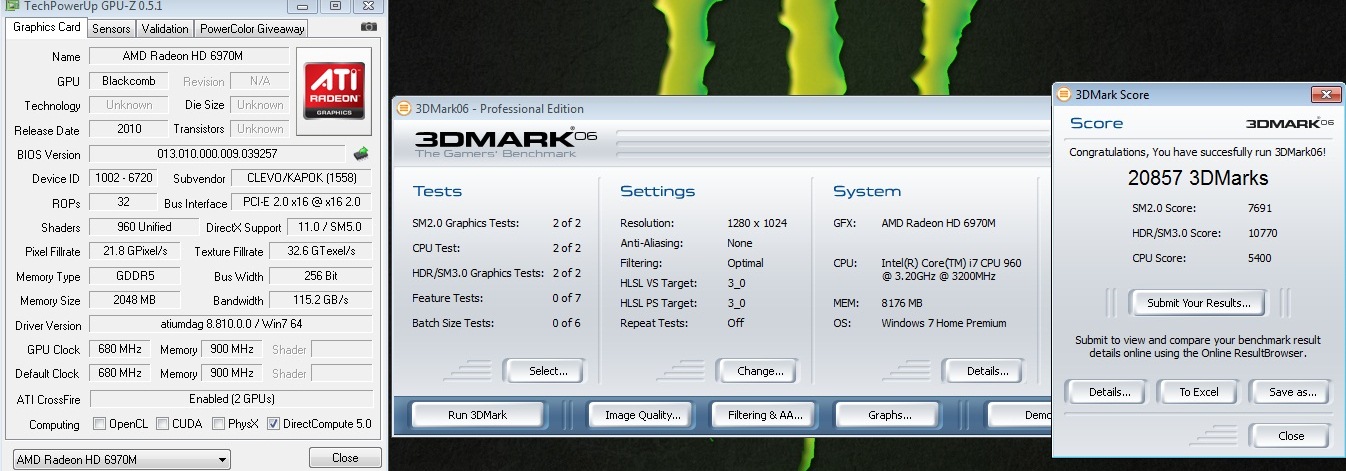1346x471 pixels.
Task: Open Filtering & AA... button
Action: tap(765, 415)
